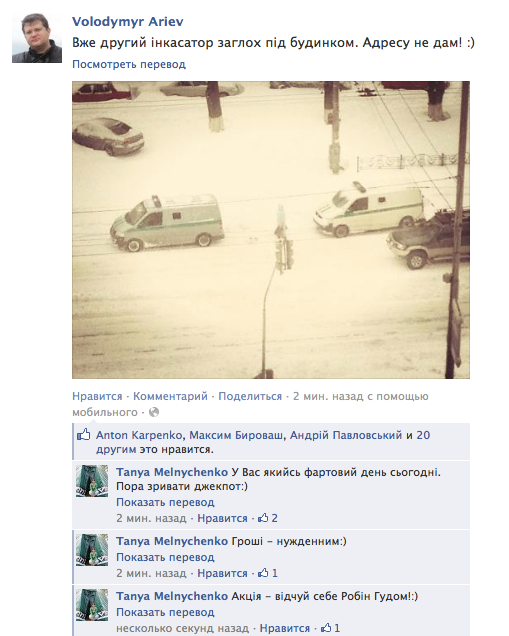Click Tanya Melnychenko name on Робін Гудом comment
Viewport: 509px width, 636px height.
pyautogui.click(x=172, y=596)
